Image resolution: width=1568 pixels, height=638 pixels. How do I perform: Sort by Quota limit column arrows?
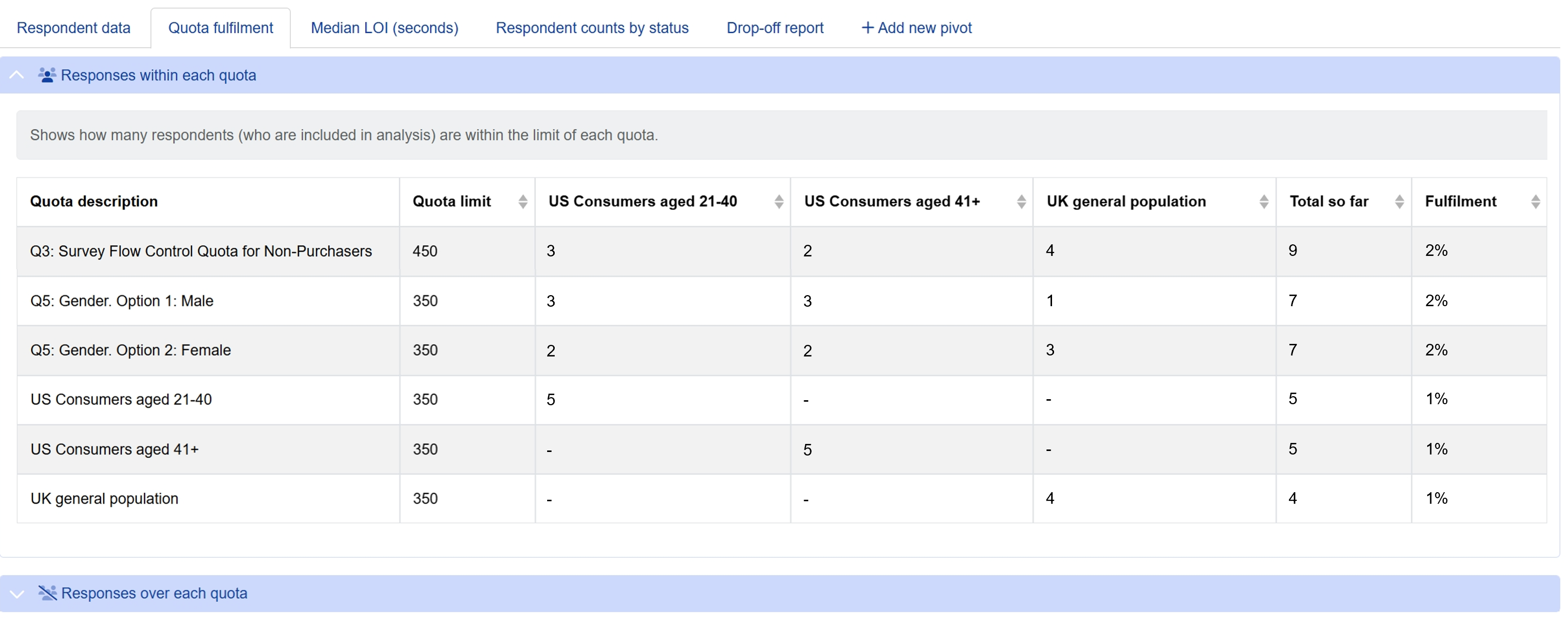click(x=522, y=202)
